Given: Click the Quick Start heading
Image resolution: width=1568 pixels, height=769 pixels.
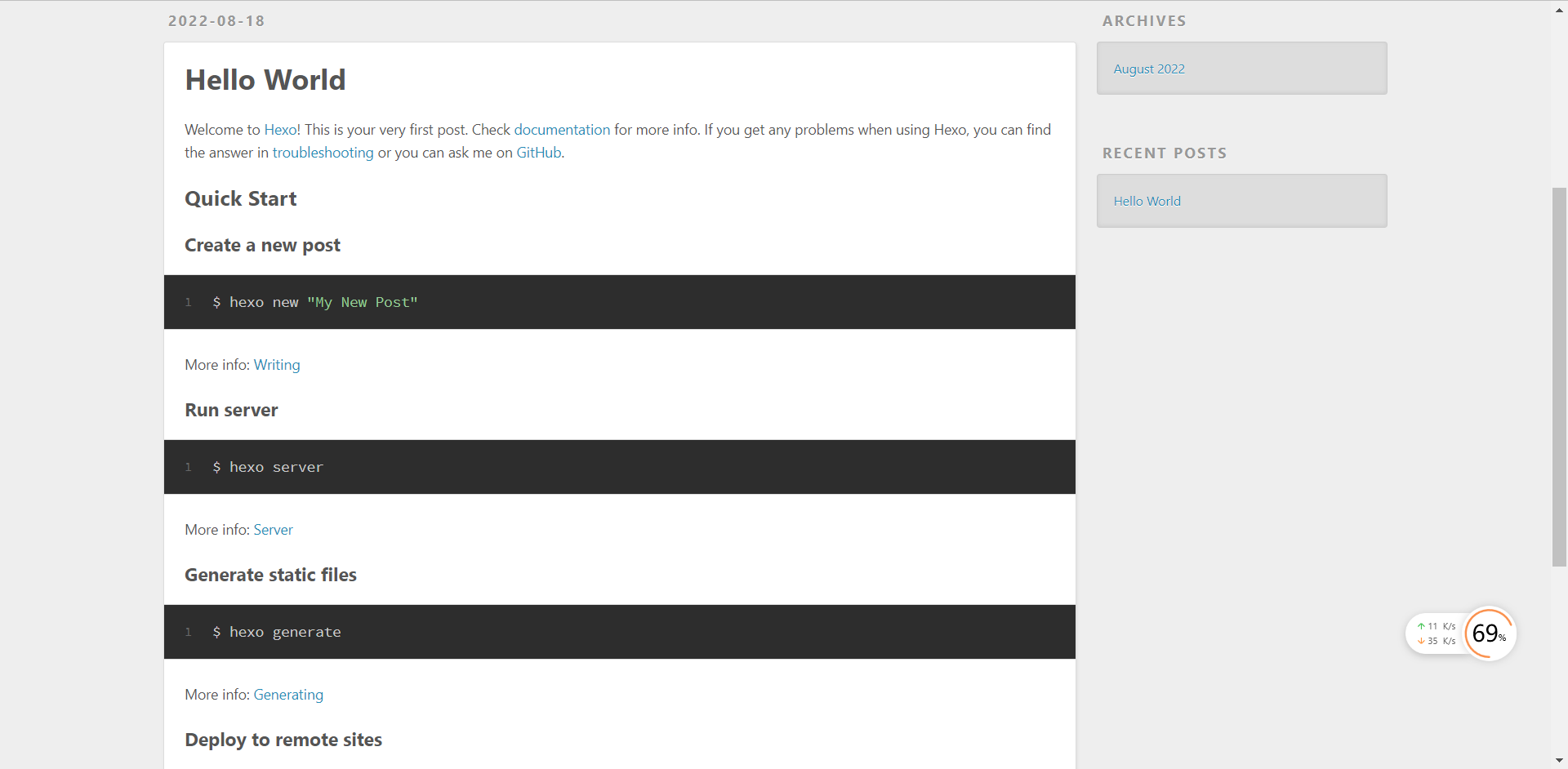Looking at the screenshot, I should [241, 199].
